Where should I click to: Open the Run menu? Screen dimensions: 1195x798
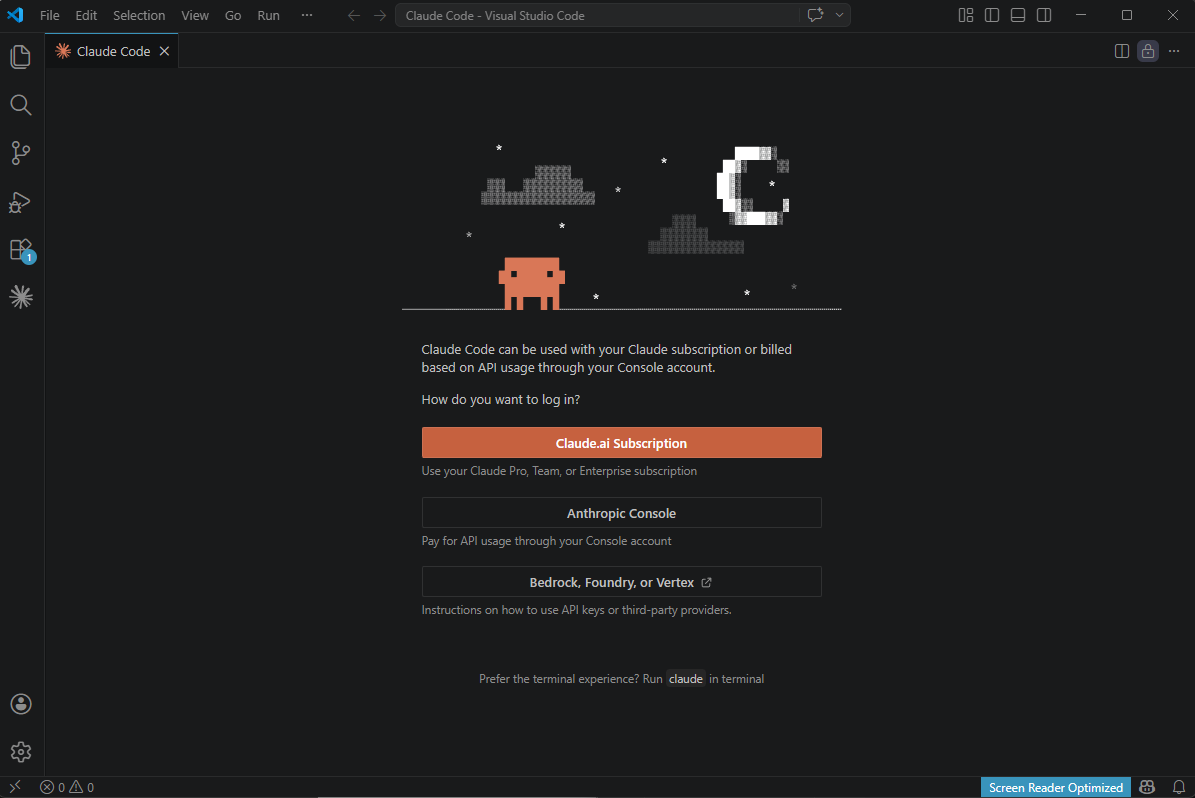[x=268, y=15]
